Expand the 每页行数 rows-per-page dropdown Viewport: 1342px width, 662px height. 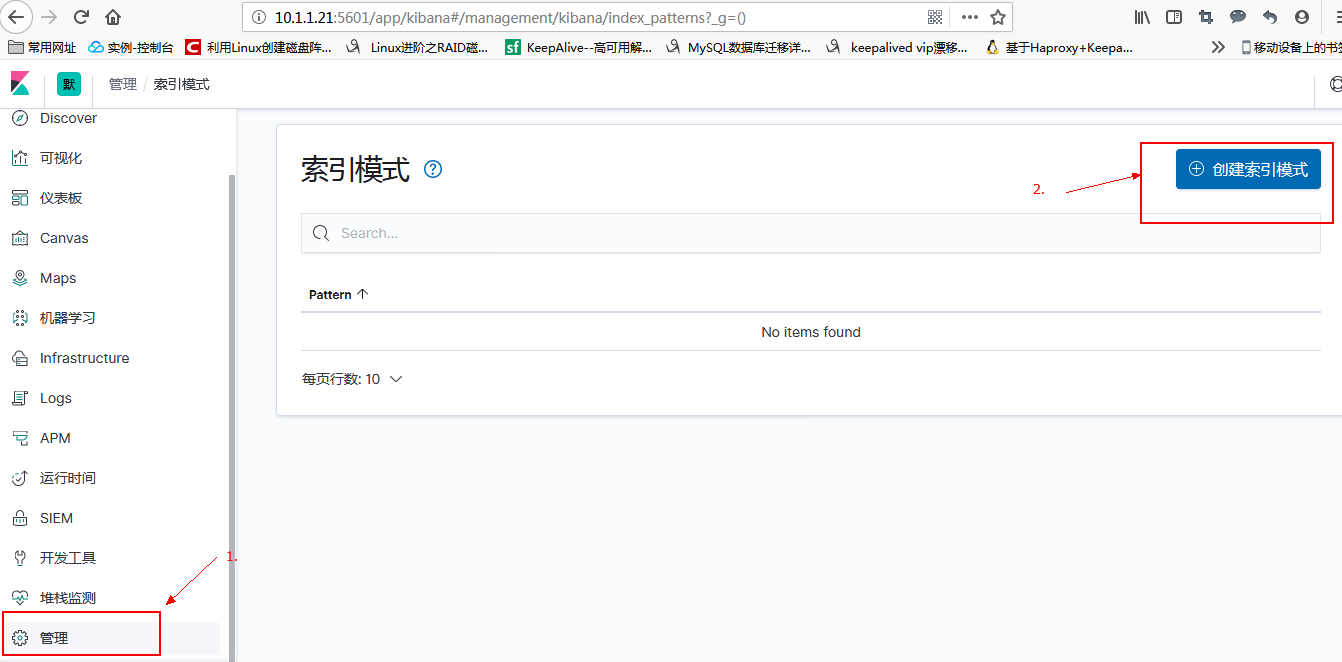click(x=352, y=379)
